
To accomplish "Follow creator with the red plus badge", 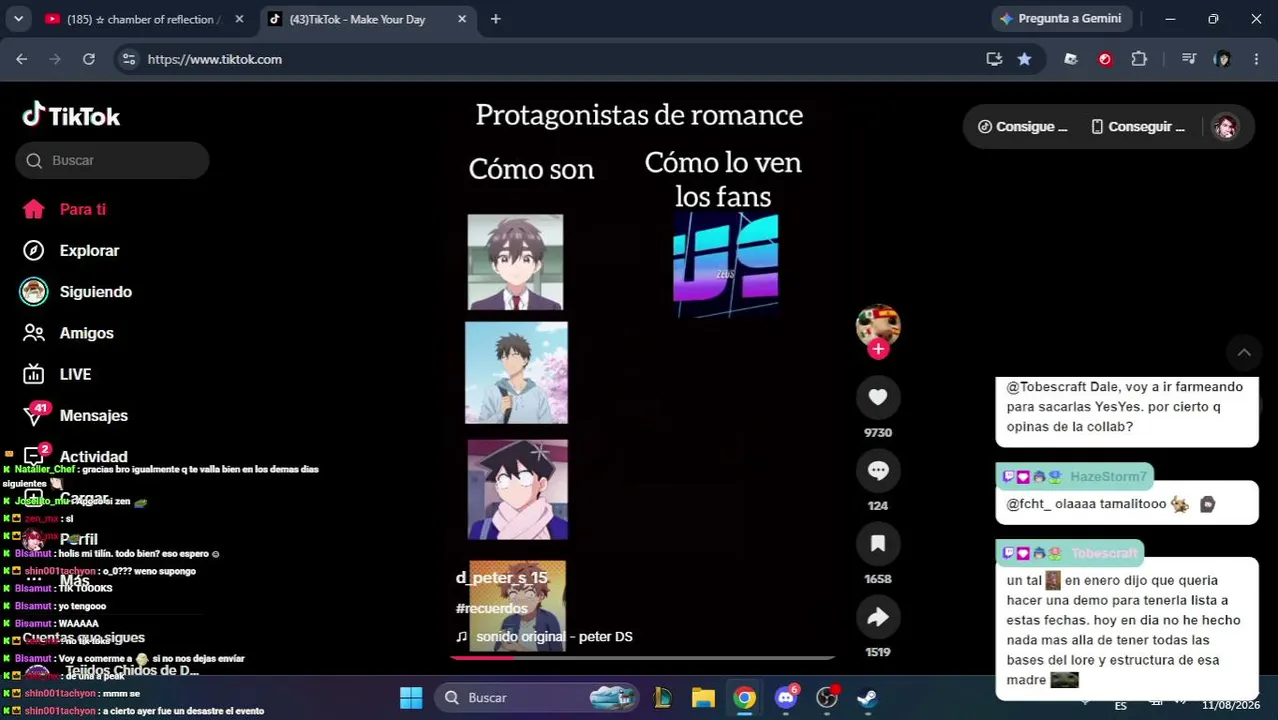I will (878, 349).
